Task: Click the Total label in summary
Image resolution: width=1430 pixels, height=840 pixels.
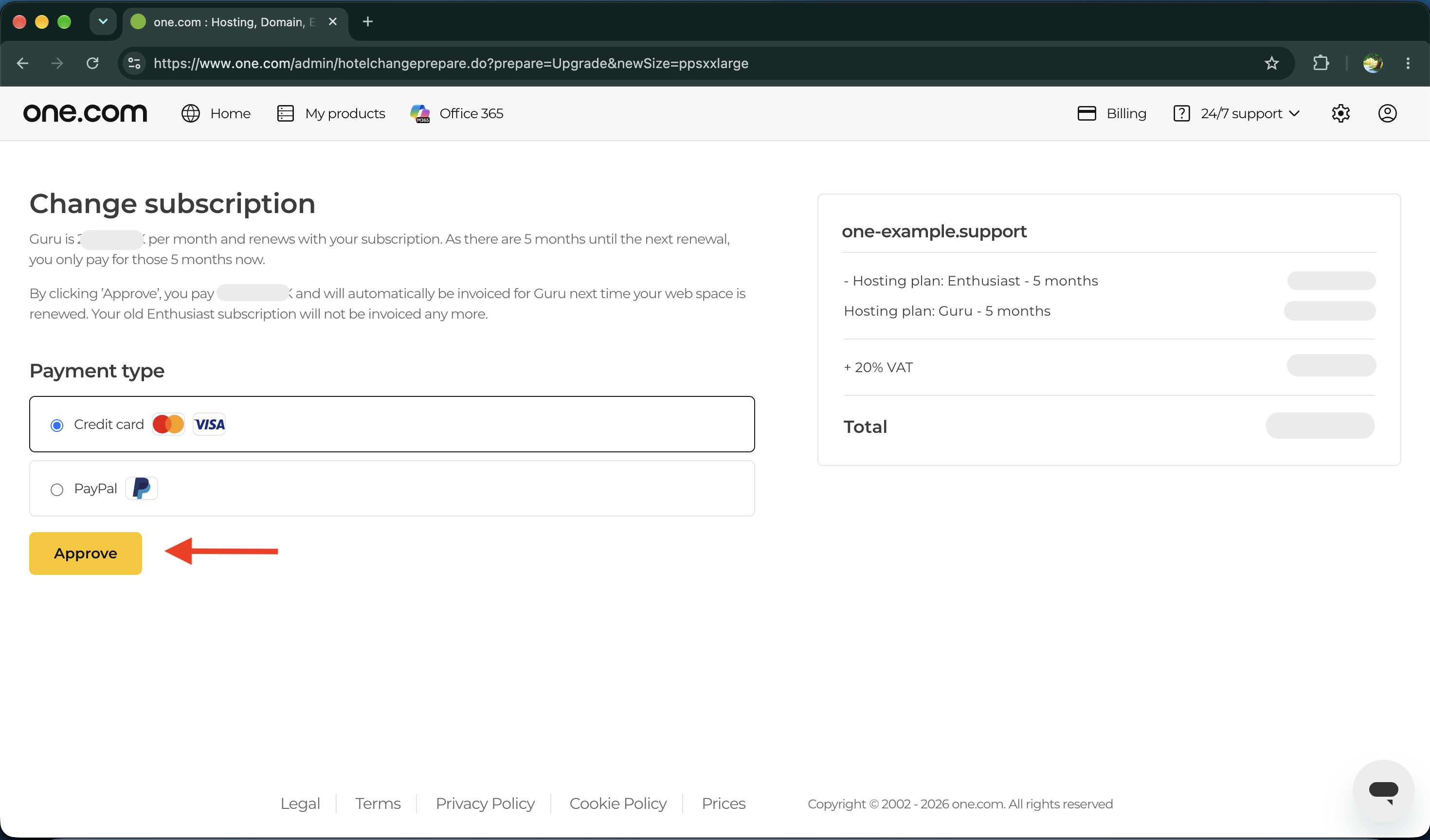Action: pyautogui.click(x=866, y=427)
